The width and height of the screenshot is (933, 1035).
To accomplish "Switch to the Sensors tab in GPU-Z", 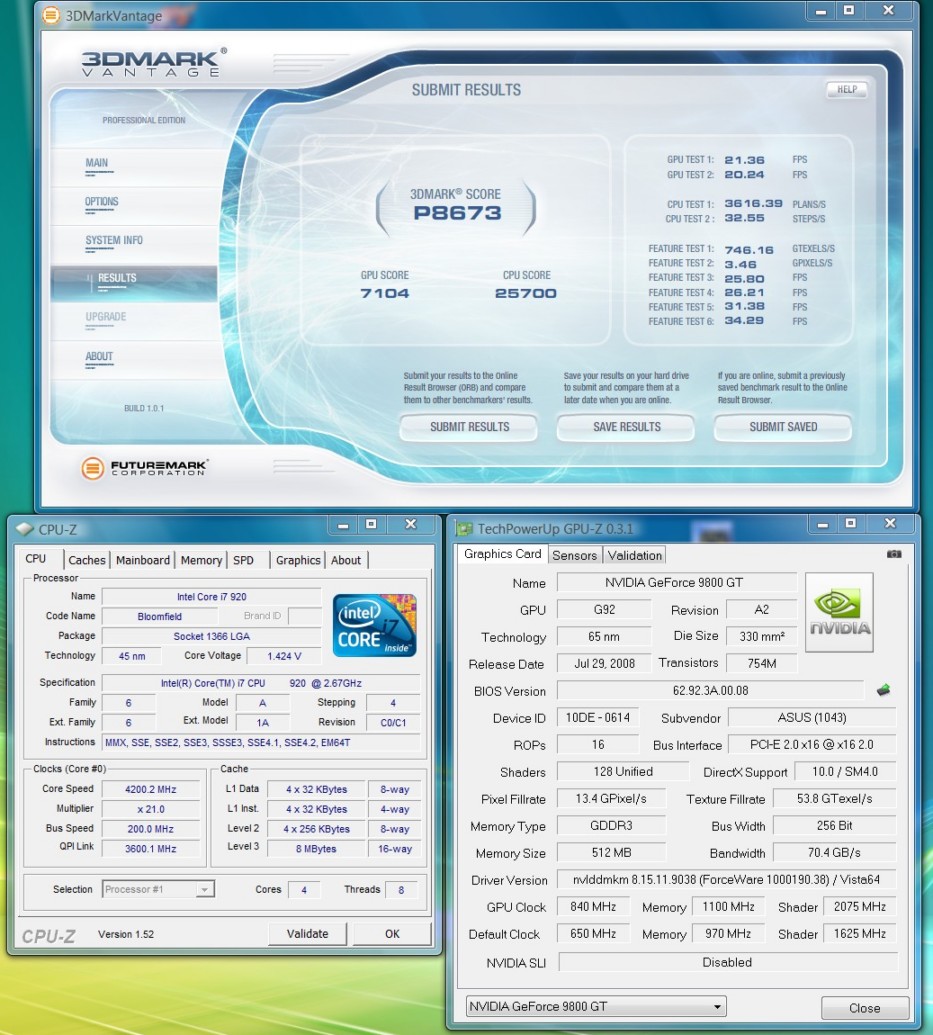I will 574,555.
